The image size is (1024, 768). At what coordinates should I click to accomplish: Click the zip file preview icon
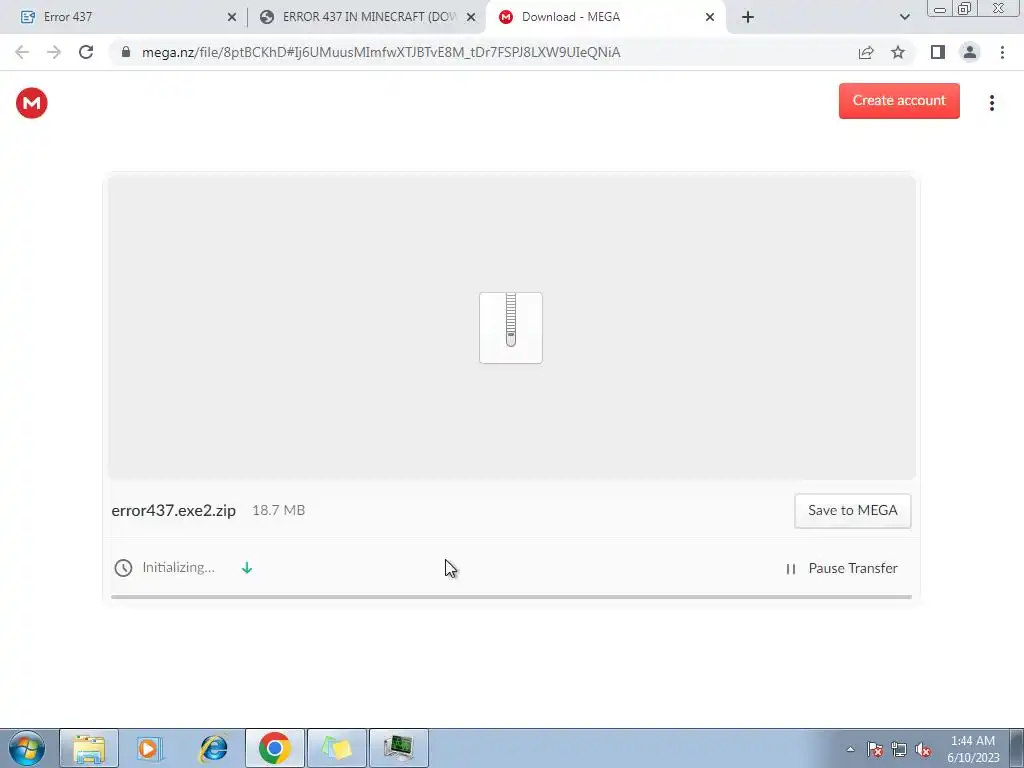pyautogui.click(x=511, y=328)
